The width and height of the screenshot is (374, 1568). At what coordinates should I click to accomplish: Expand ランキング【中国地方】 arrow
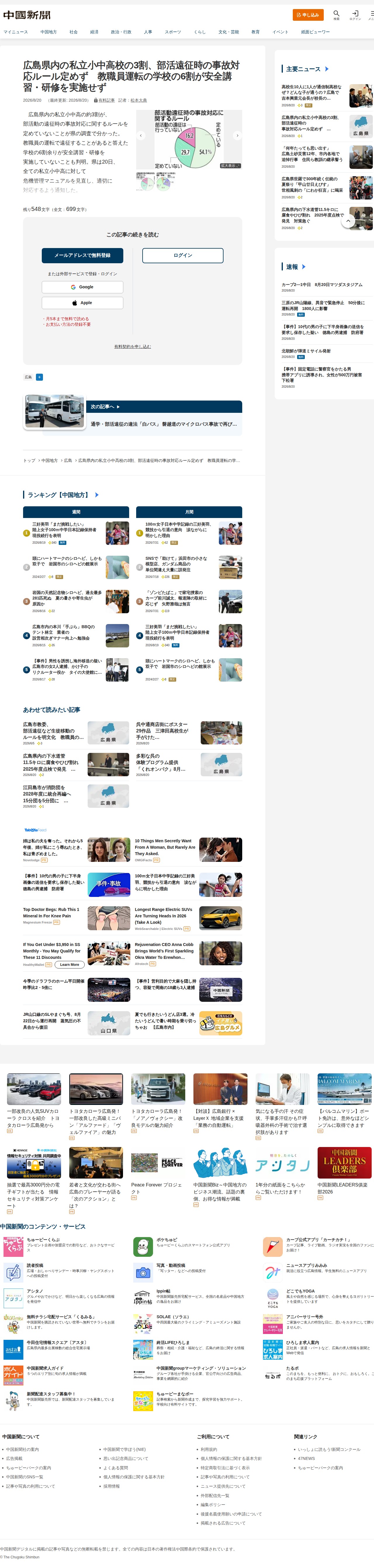[97, 495]
